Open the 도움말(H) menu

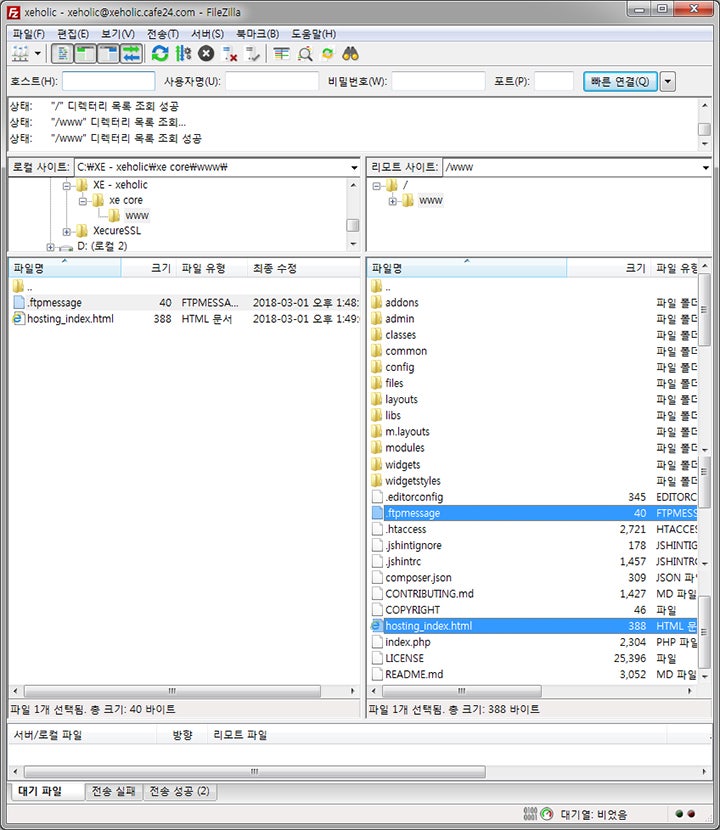click(x=313, y=34)
